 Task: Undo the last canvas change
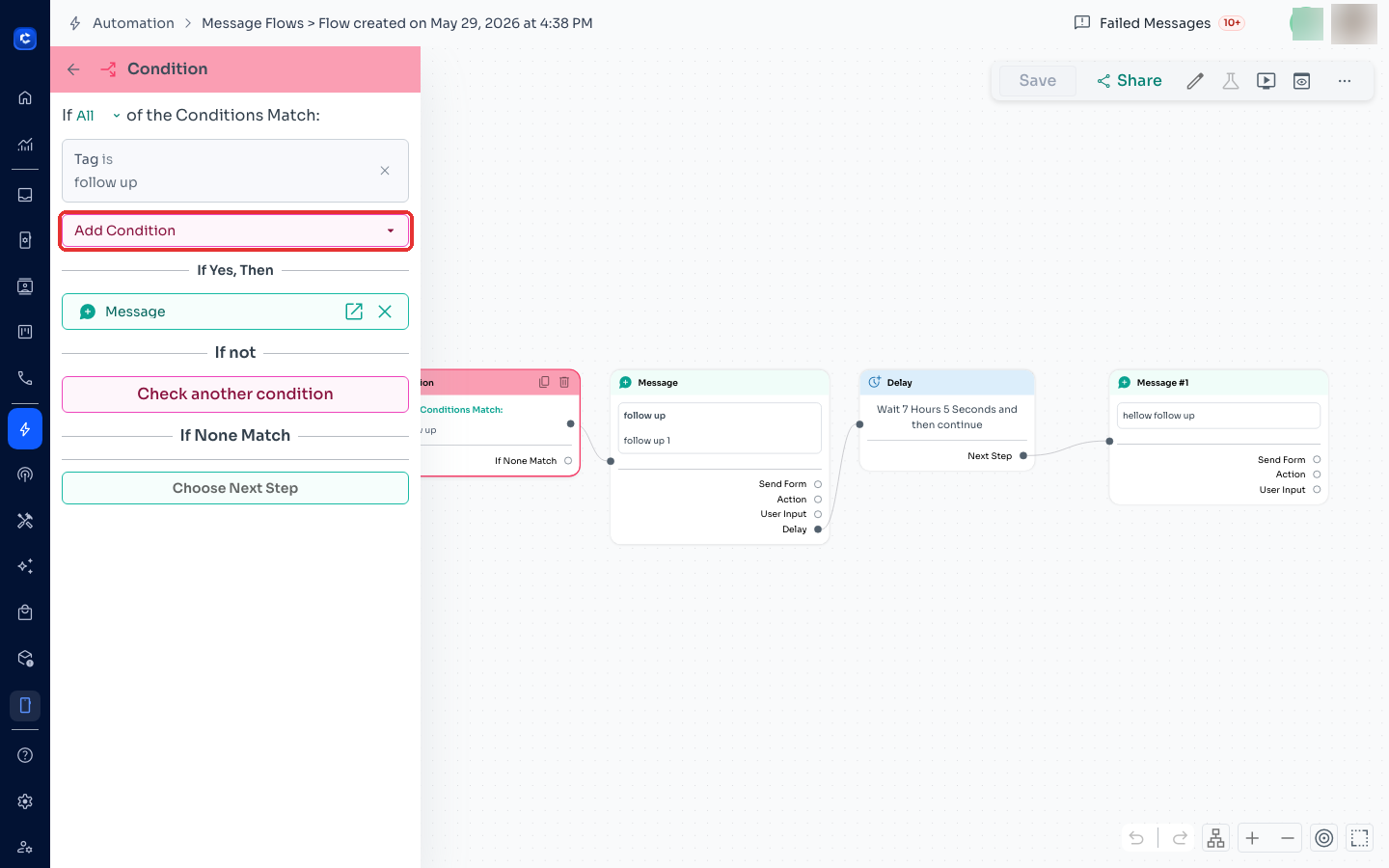coord(1137,838)
